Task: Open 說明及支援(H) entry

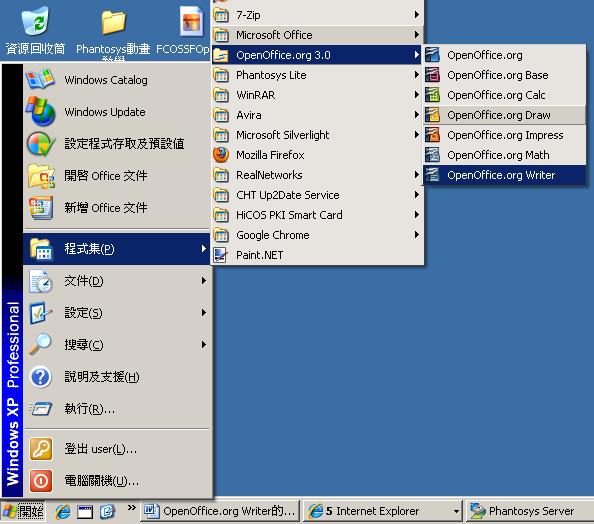Action: click(x=117, y=377)
